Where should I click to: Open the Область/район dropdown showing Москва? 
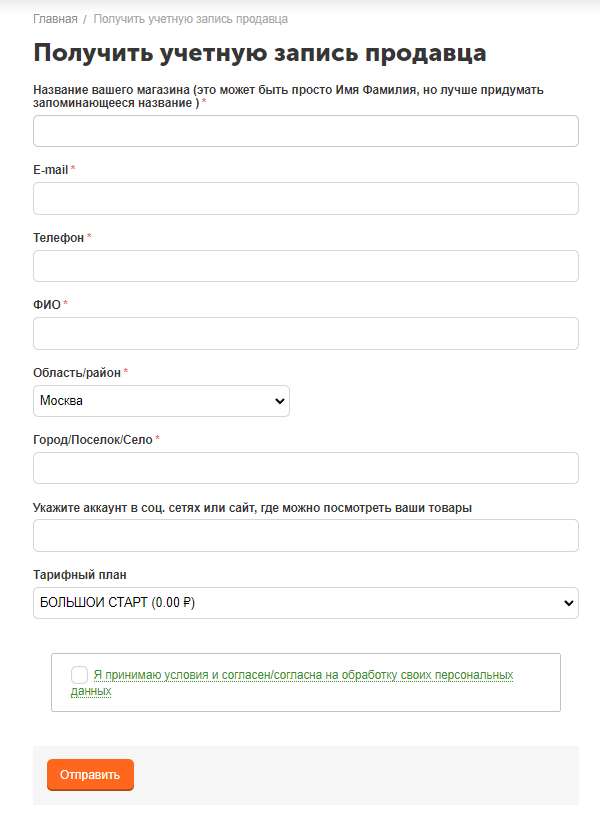[x=161, y=401]
